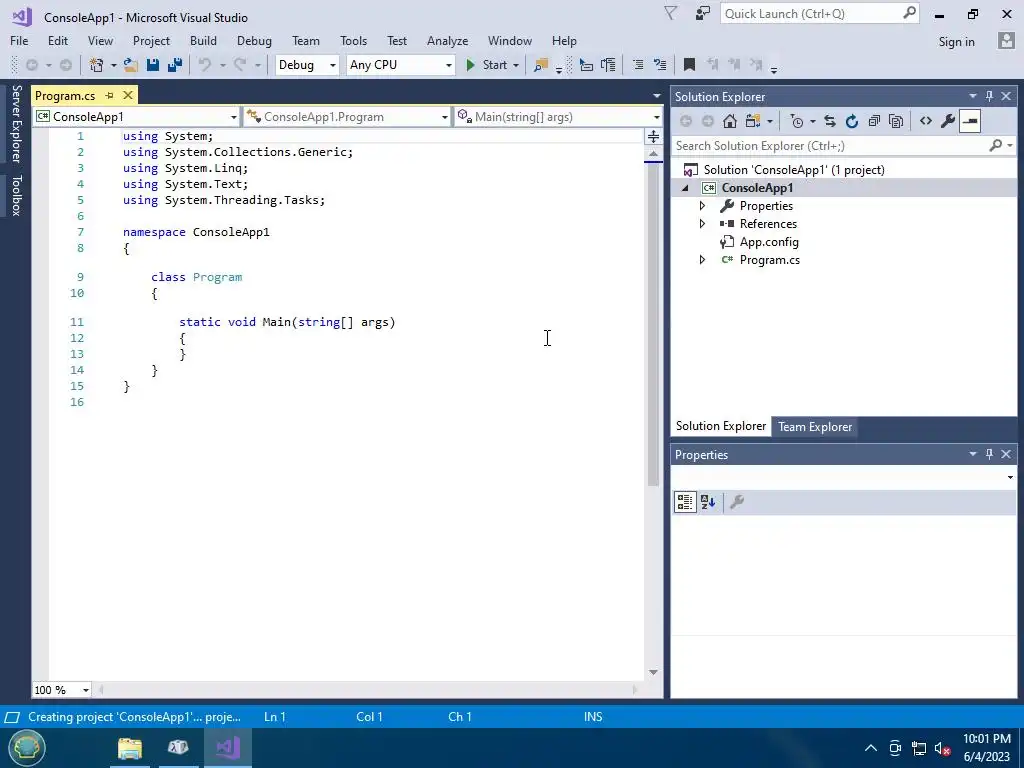
Task: Toggle Preview Selected Items button
Action: pyautogui.click(x=970, y=121)
